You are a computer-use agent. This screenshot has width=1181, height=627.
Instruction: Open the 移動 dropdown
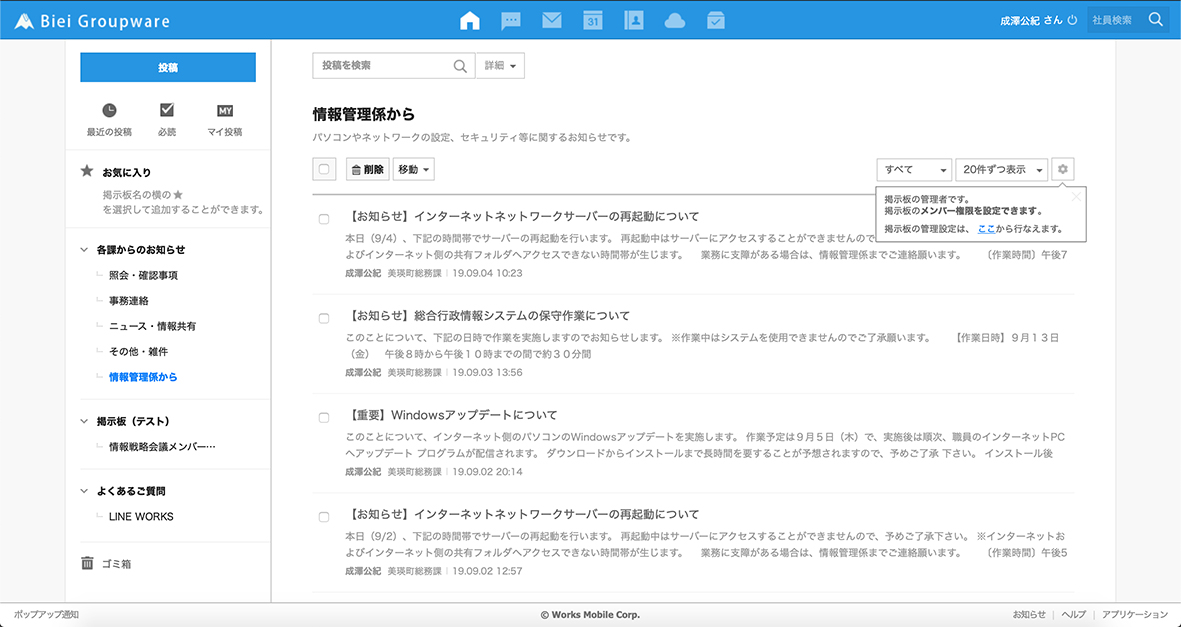pyautogui.click(x=414, y=170)
